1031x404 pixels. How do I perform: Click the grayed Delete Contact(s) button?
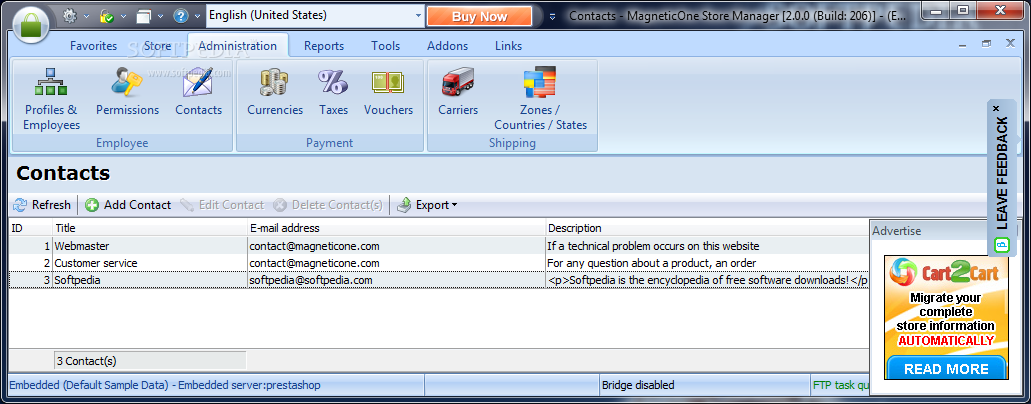point(327,205)
